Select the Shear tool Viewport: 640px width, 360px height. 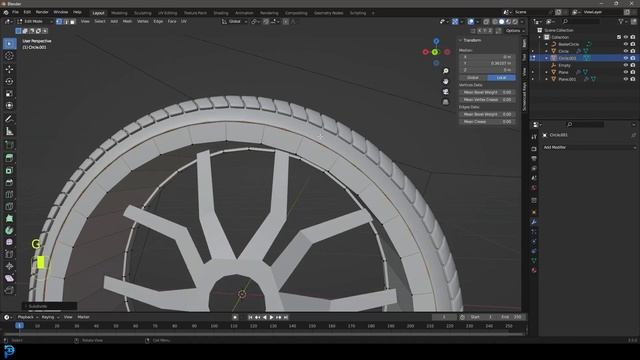(x=9, y=278)
